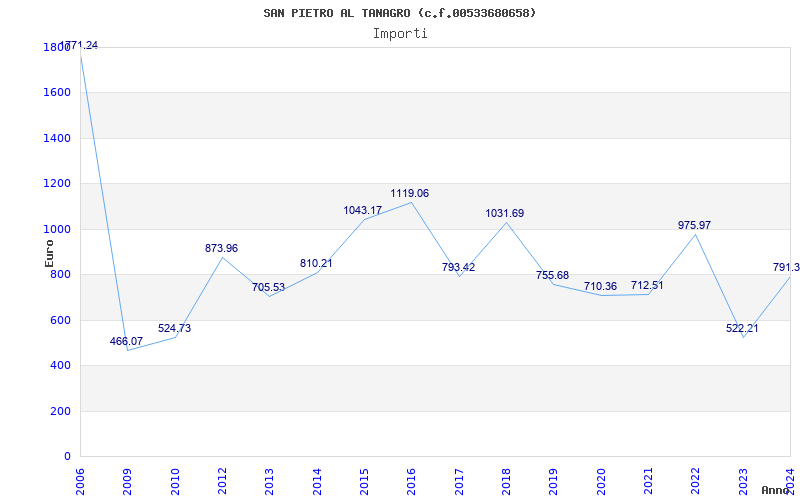The image size is (800, 500).
Task: Click the 600 value on Euro axis
Action: click(60, 320)
